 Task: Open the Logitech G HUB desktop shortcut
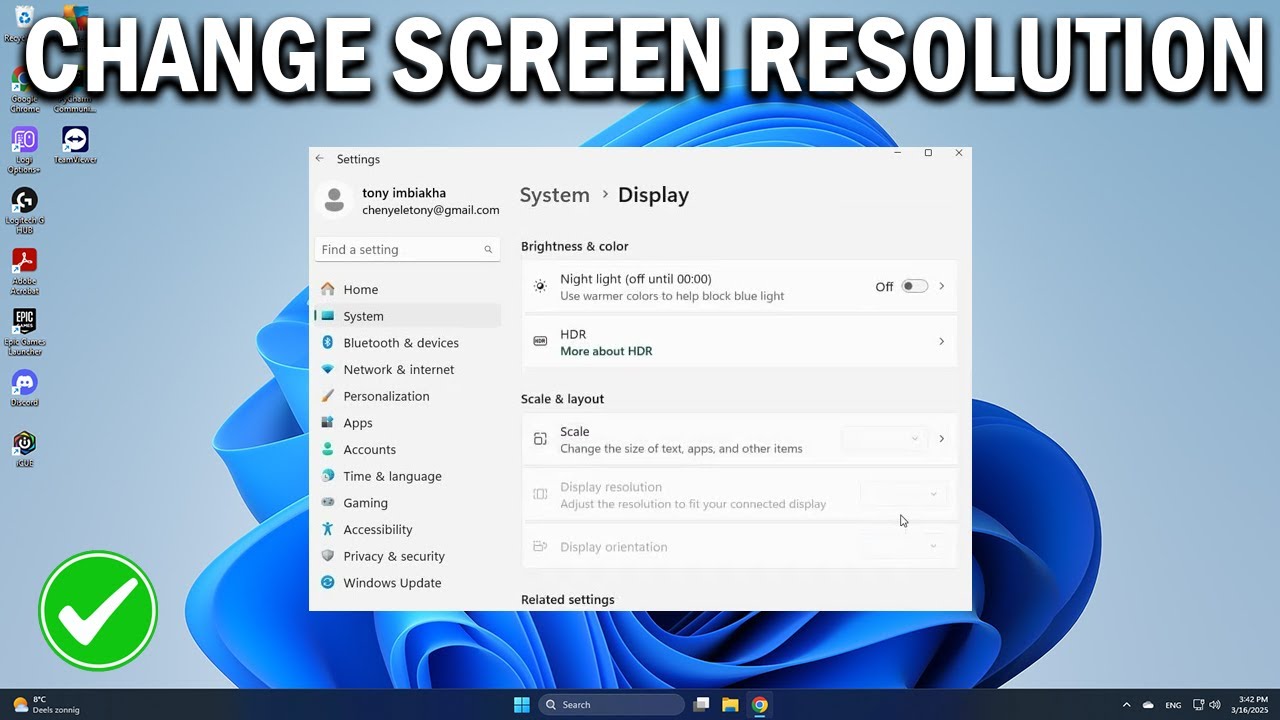click(24, 210)
